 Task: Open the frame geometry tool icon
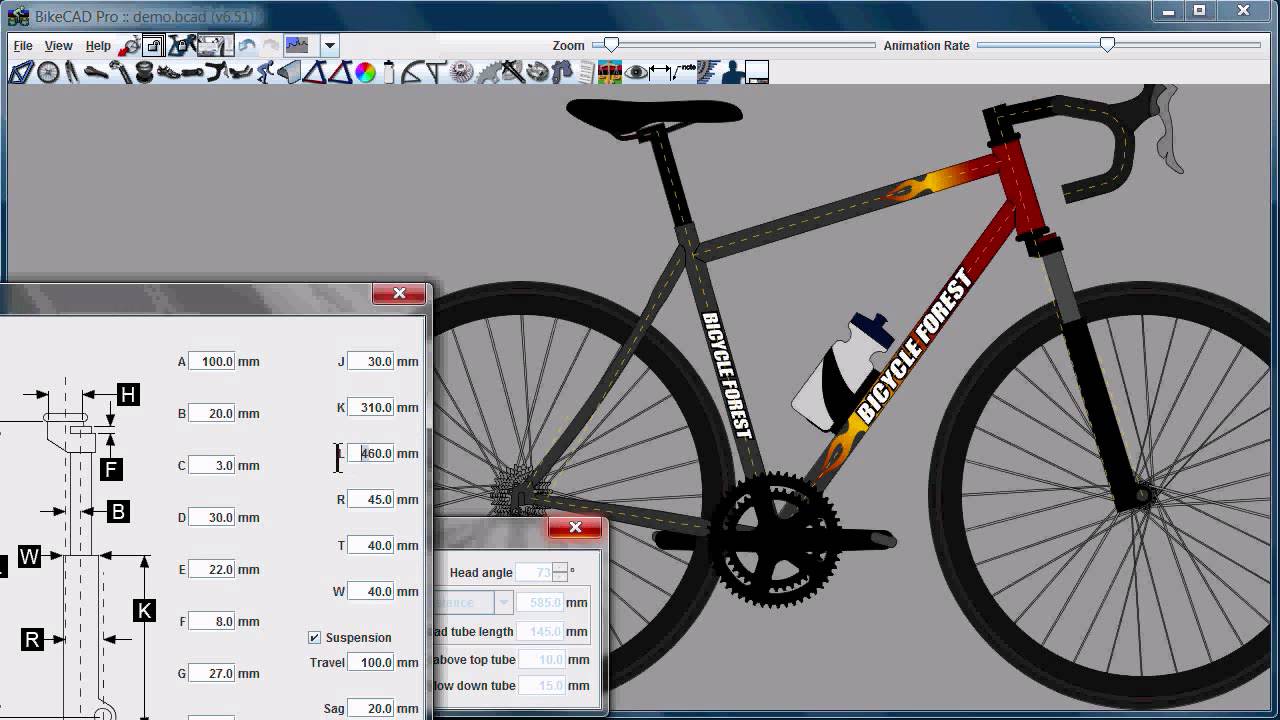click(x=21, y=72)
